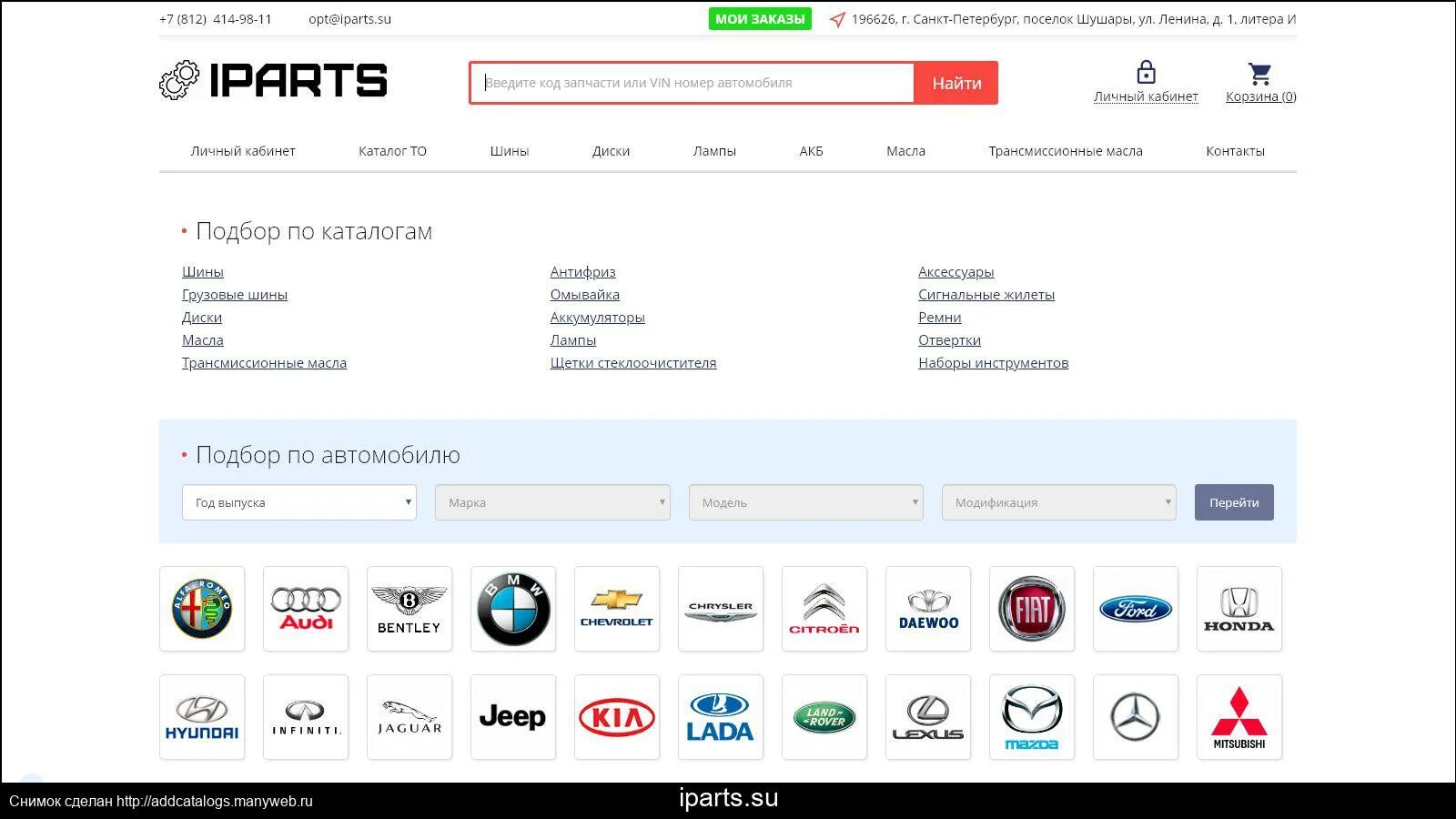Viewport: 1456px width, 819px height.
Task: Open the АКБ menu item
Action: coord(812,151)
